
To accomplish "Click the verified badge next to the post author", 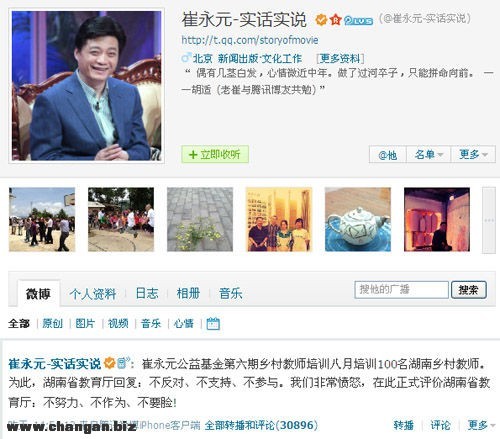I will [109, 363].
